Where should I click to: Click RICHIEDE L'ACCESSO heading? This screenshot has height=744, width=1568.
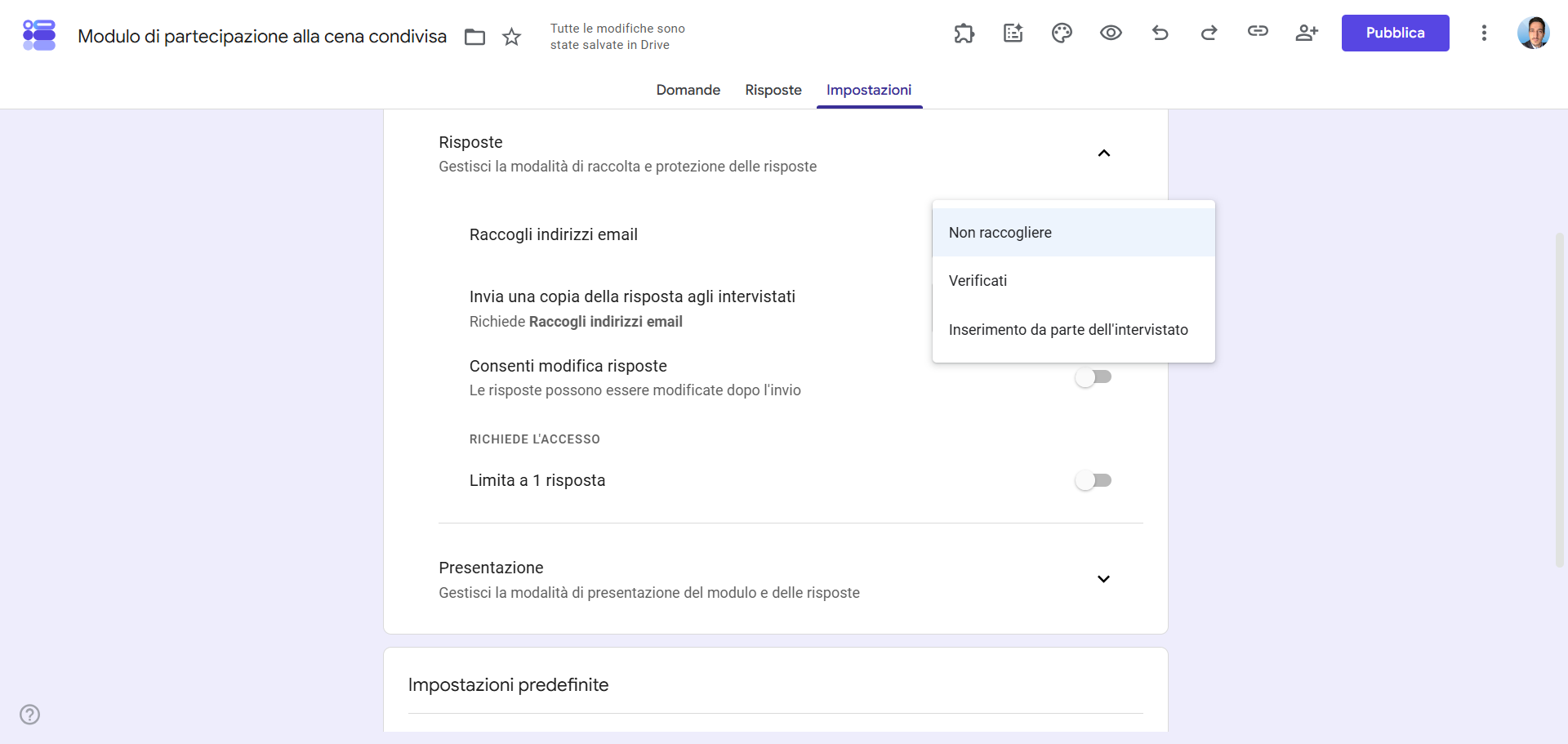pos(535,439)
